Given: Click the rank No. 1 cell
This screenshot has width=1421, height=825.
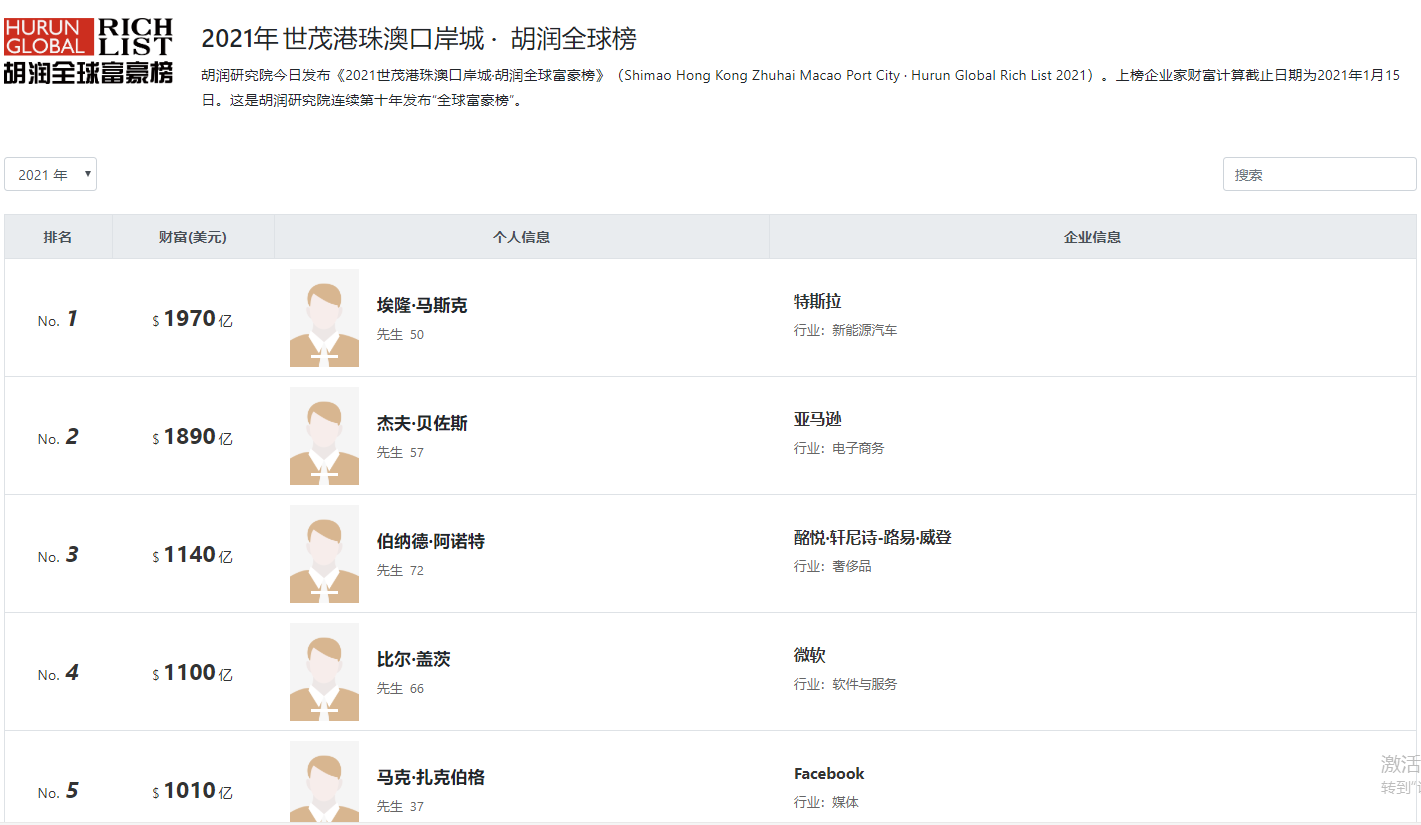Looking at the screenshot, I should [x=58, y=319].
